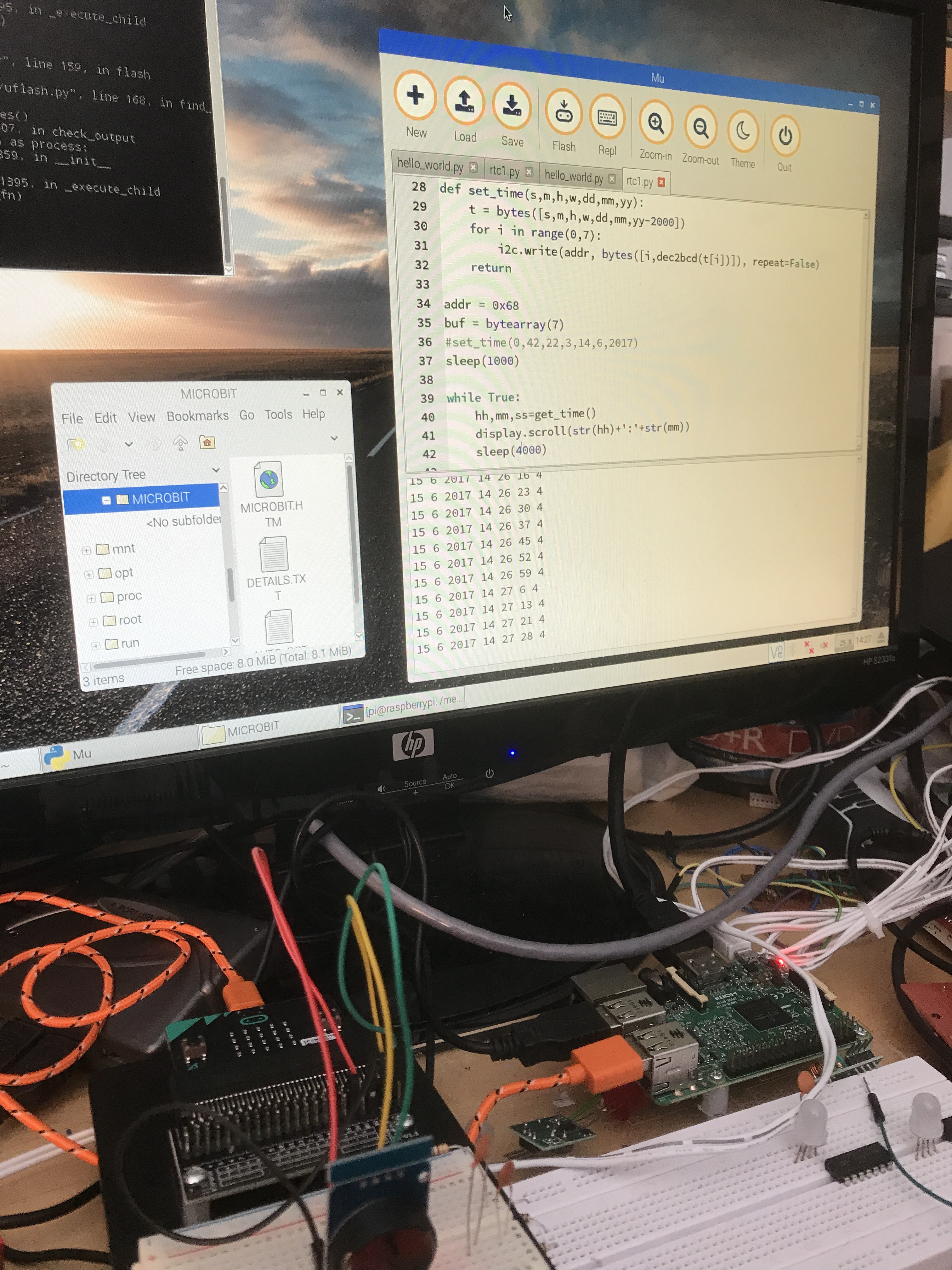Open the Bookmarks menu in file manager
Viewport: 952px width, 1270px height.
197,416
